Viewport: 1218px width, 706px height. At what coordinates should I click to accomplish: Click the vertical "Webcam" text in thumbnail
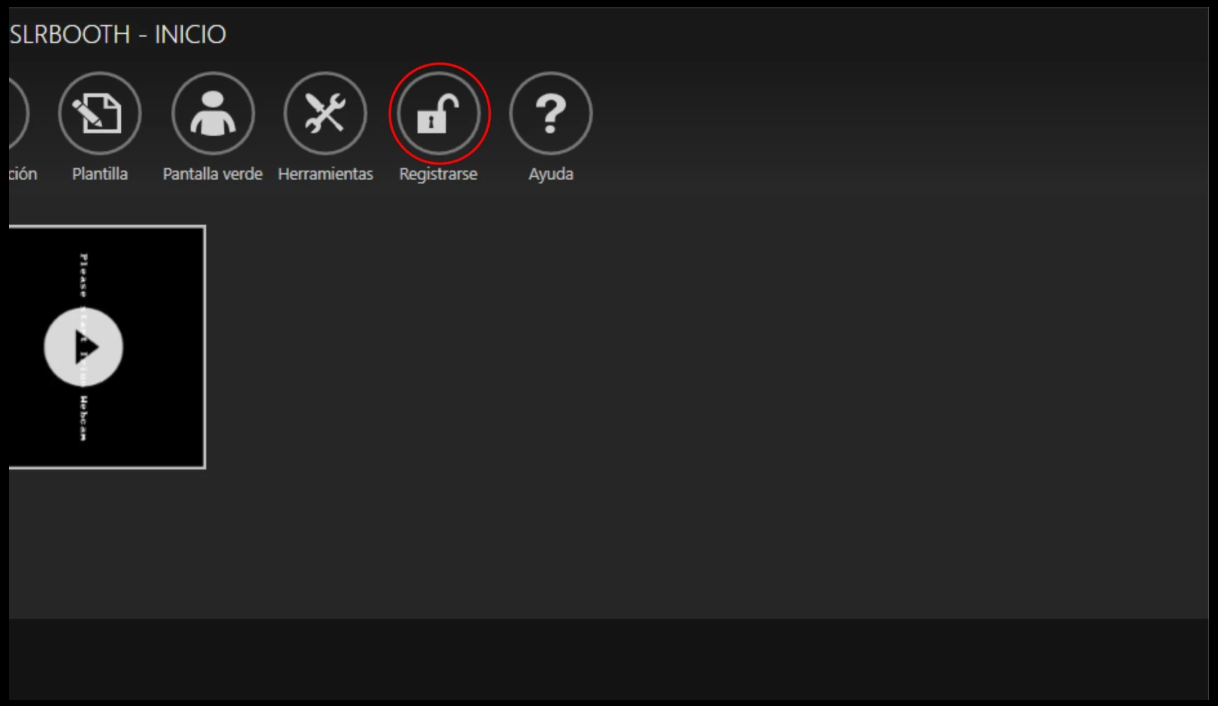(x=84, y=417)
